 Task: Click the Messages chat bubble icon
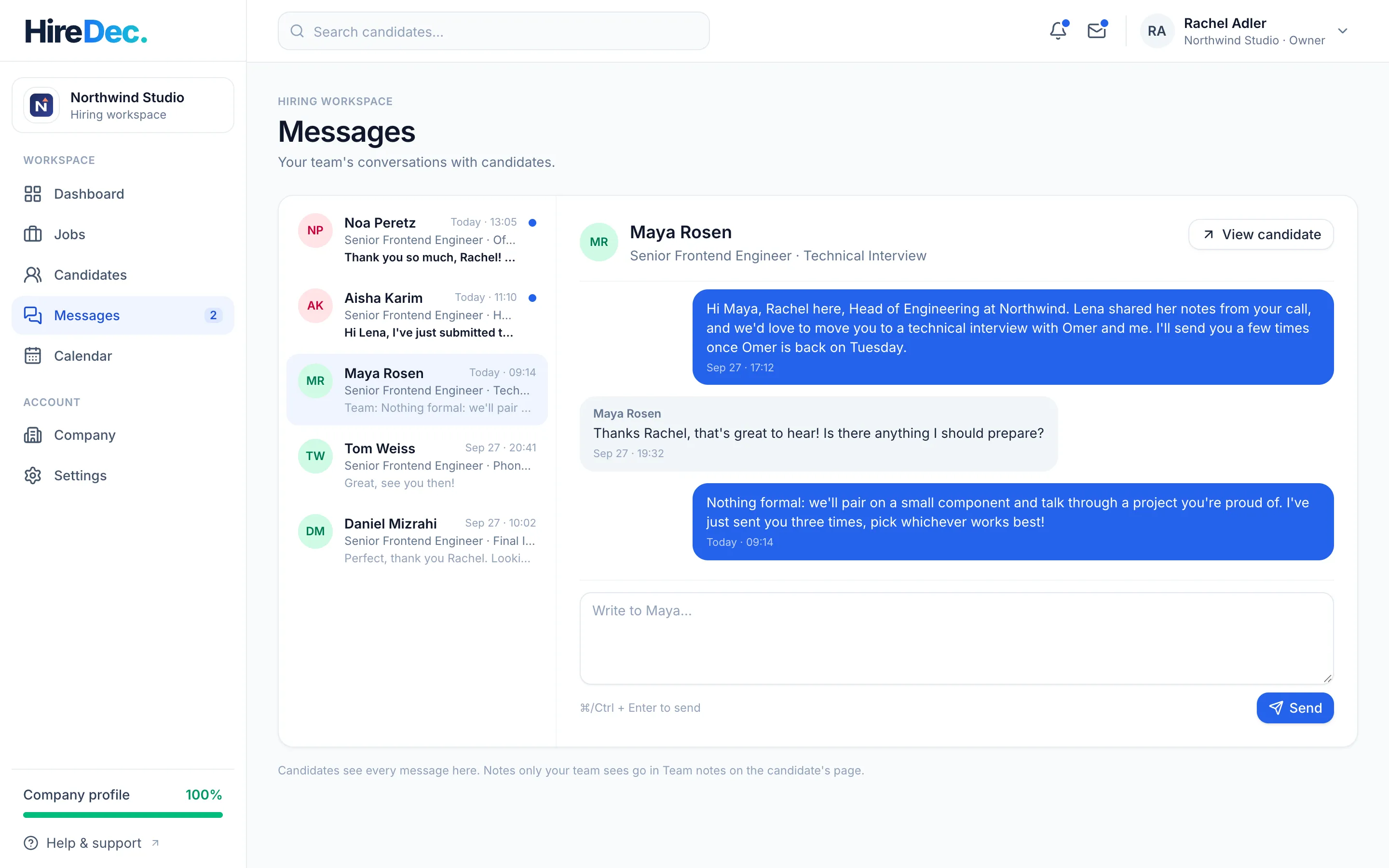pos(33,315)
